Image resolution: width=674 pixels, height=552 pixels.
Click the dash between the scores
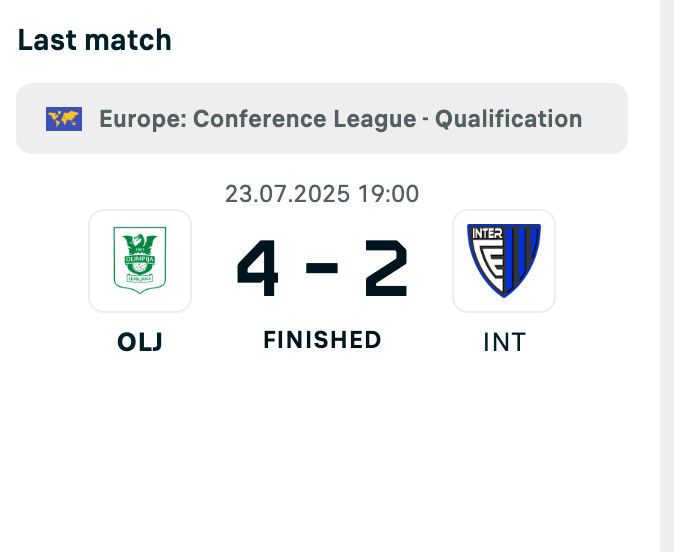pyautogui.click(x=322, y=268)
